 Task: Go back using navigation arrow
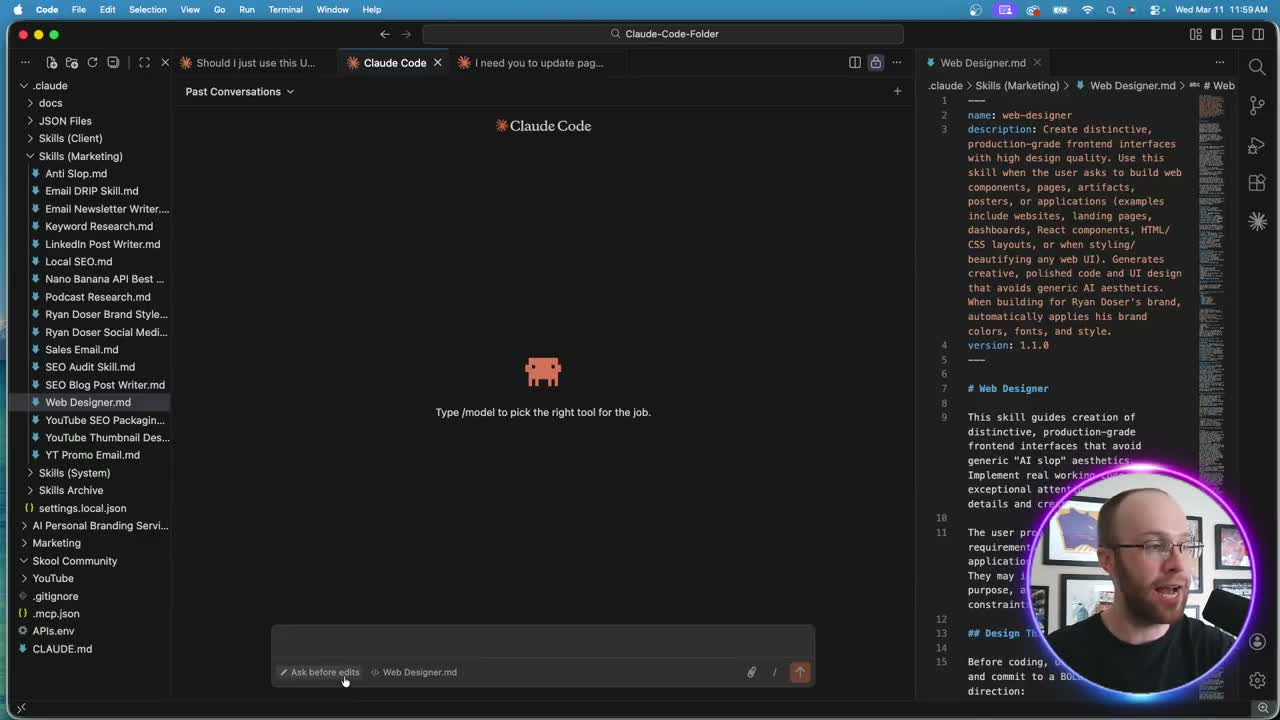click(x=385, y=34)
